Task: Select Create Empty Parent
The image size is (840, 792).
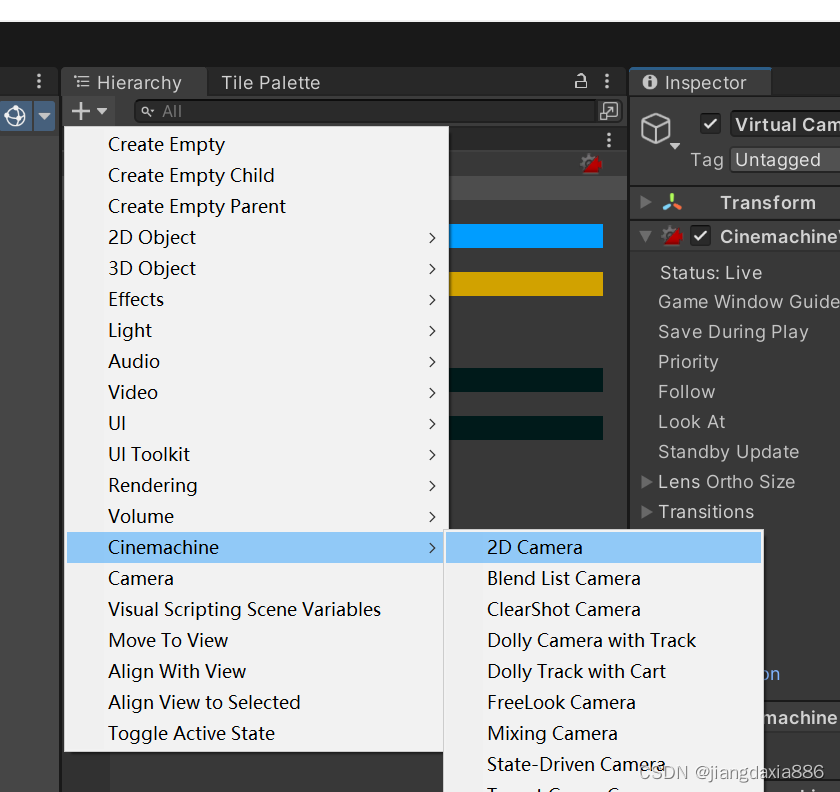Action: point(257,207)
